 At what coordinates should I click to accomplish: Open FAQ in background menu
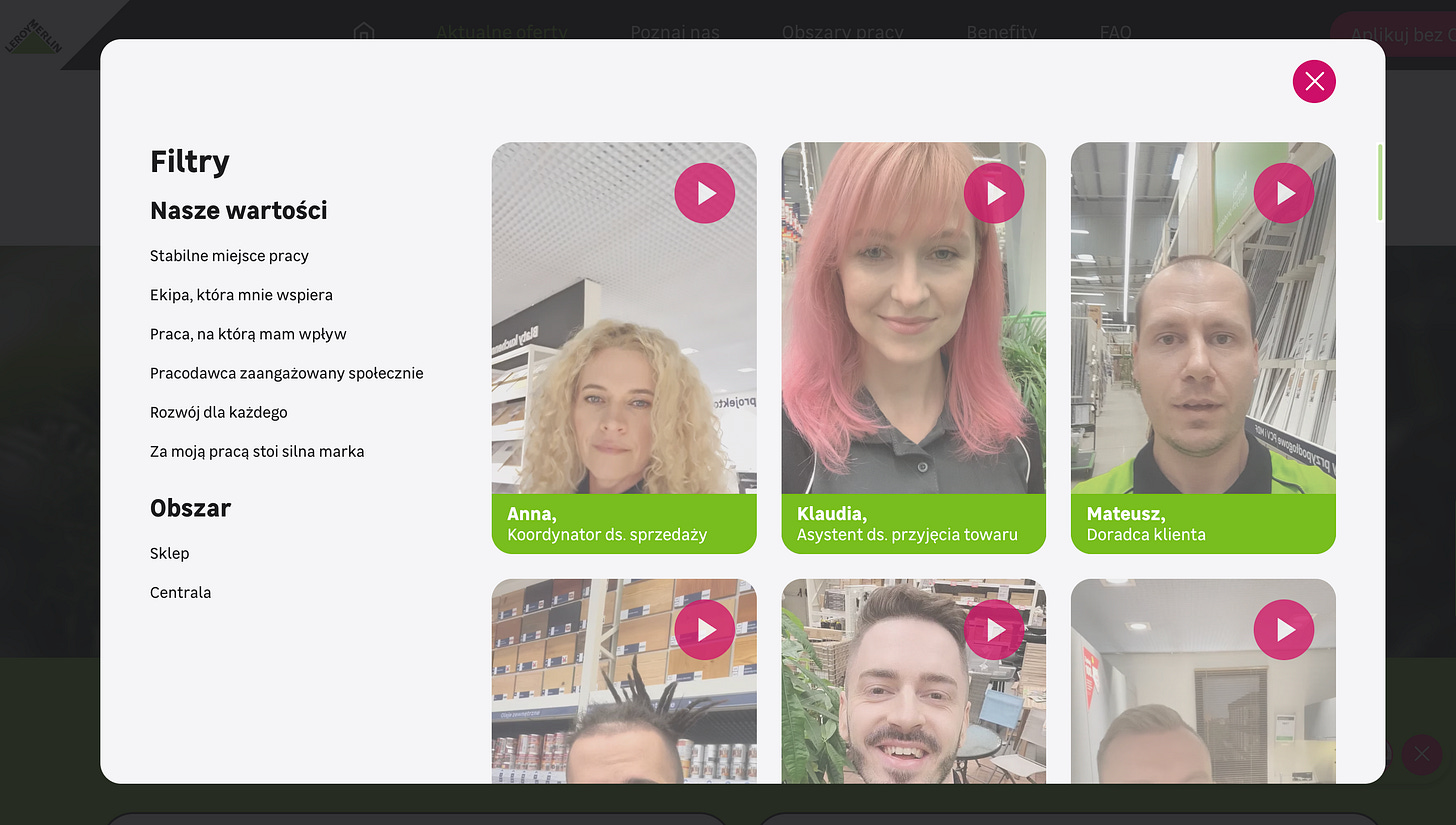click(1116, 32)
